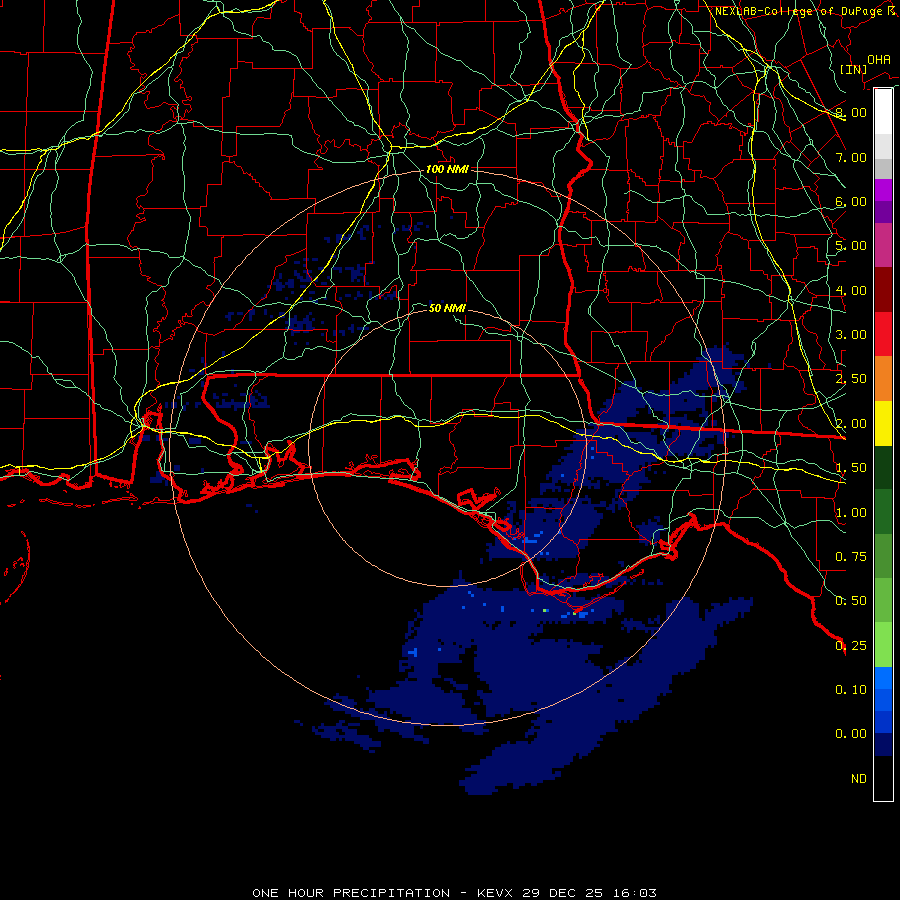Click the [IN] units label
This screenshot has width=900, height=900.
pos(853,69)
